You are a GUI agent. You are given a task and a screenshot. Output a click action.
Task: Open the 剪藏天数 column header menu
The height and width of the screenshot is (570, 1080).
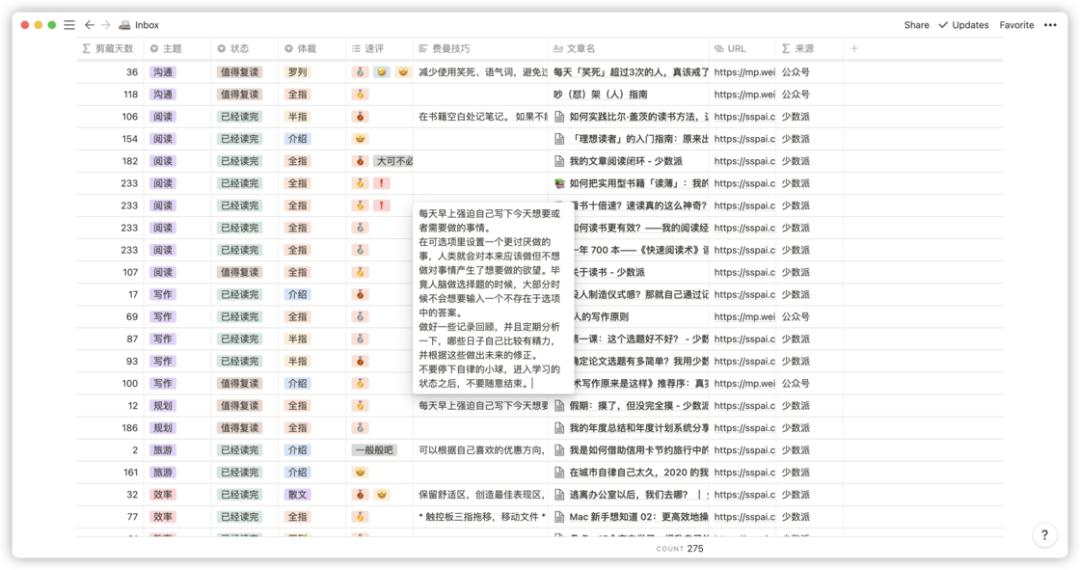pyautogui.click(x=110, y=48)
